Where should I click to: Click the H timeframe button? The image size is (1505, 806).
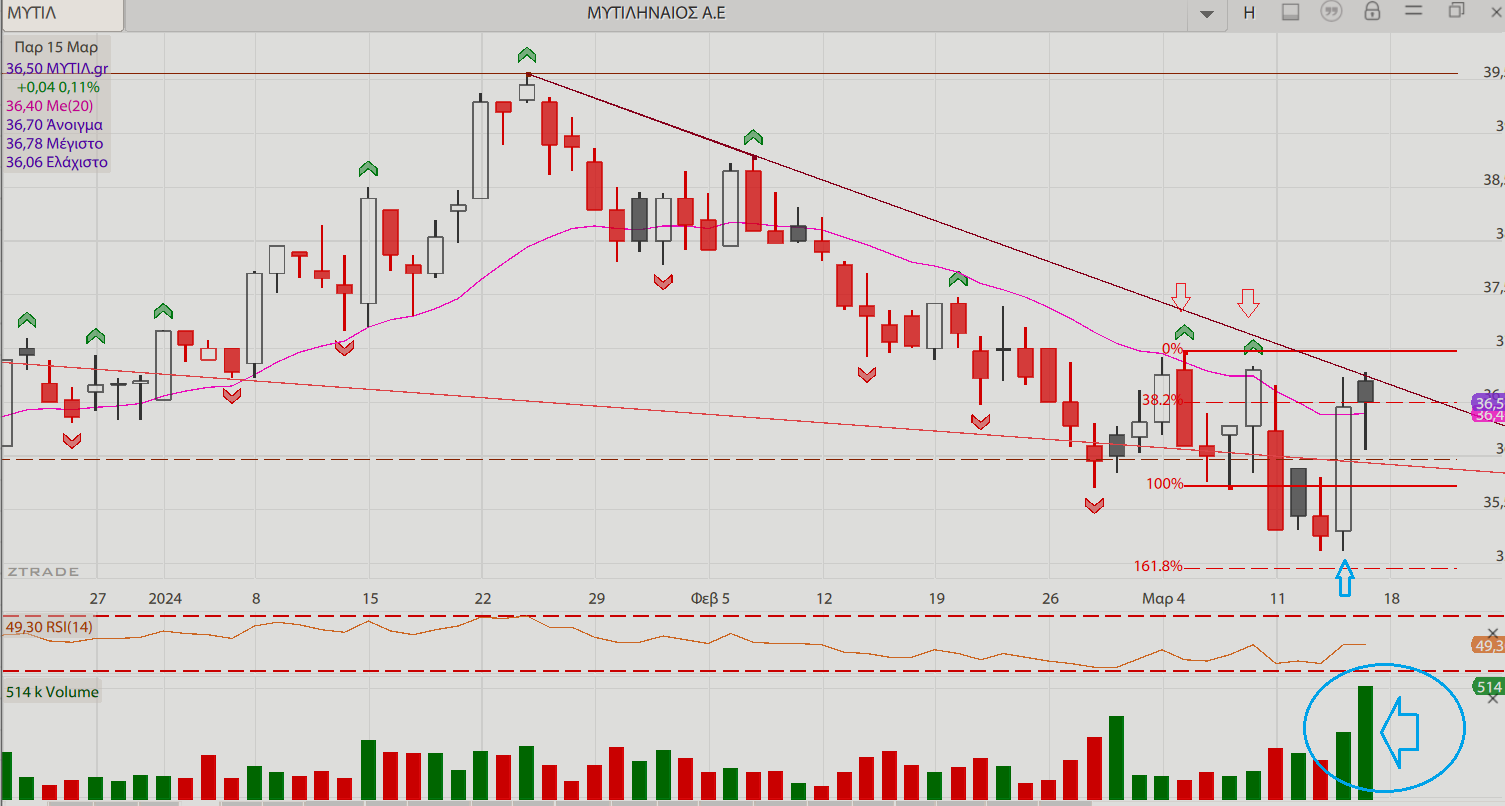(x=1249, y=12)
